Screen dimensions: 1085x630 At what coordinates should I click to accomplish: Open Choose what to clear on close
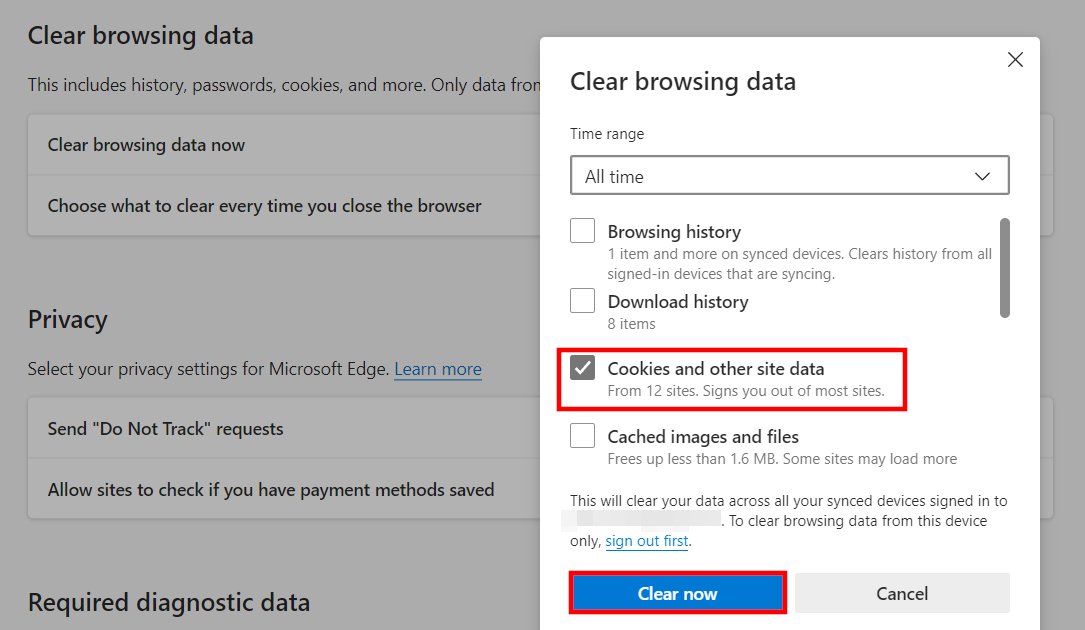pos(264,206)
